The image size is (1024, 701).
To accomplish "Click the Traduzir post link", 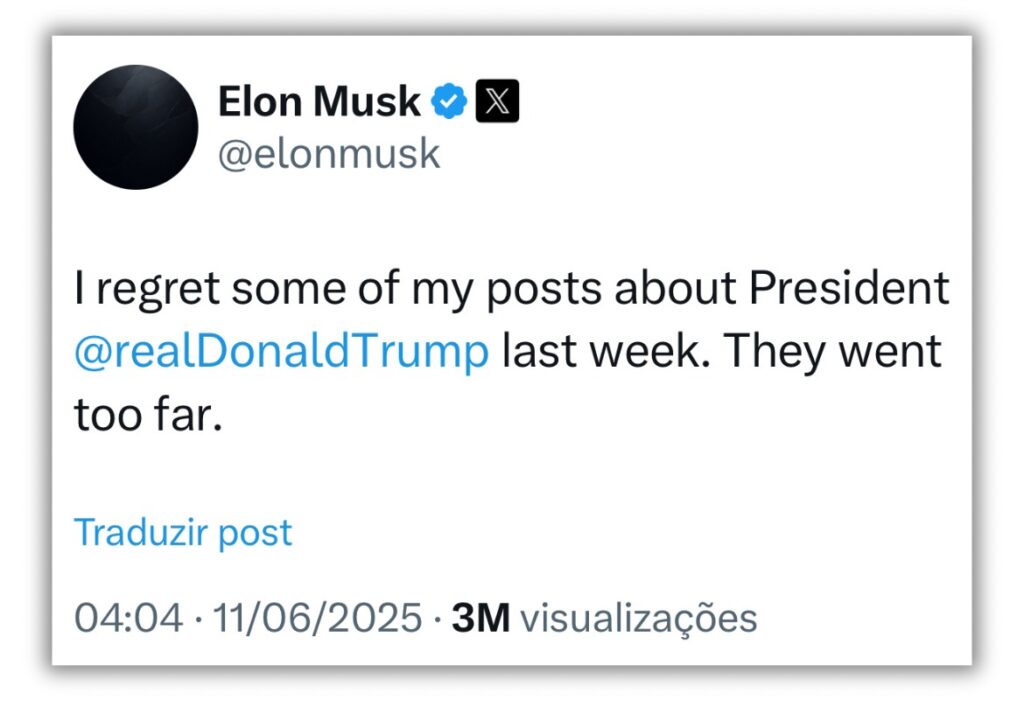I will click(x=183, y=532).
